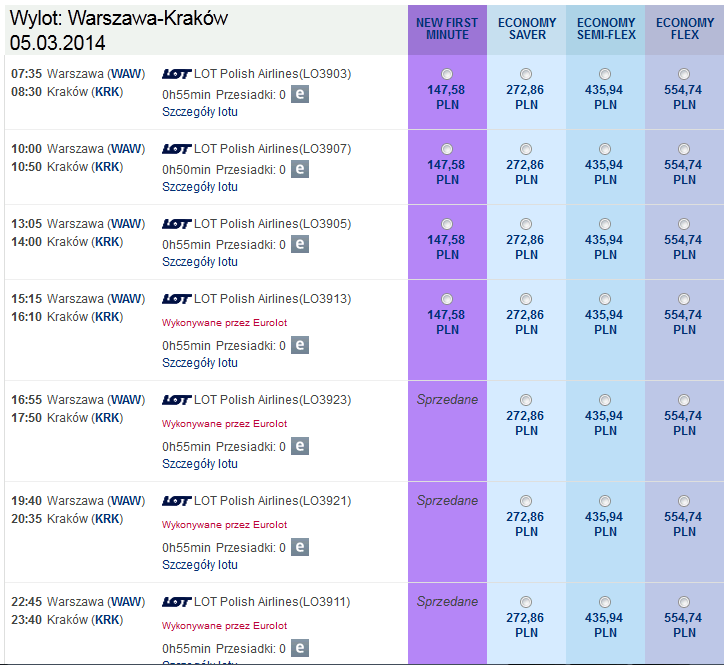The image size is (724, 665).
Task: Select Economy Flex fare for 07:35 flight
Action: [x=684, y=74]
